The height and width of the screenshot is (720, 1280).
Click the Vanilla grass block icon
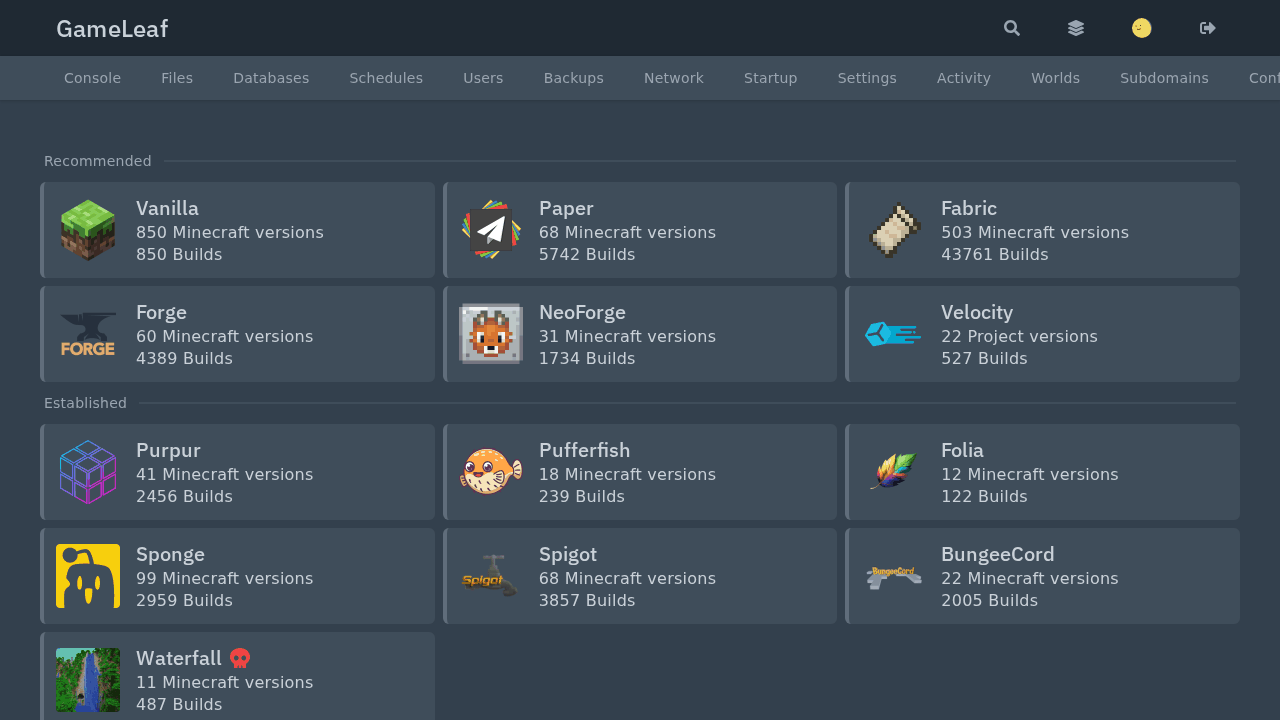point(88,230)
